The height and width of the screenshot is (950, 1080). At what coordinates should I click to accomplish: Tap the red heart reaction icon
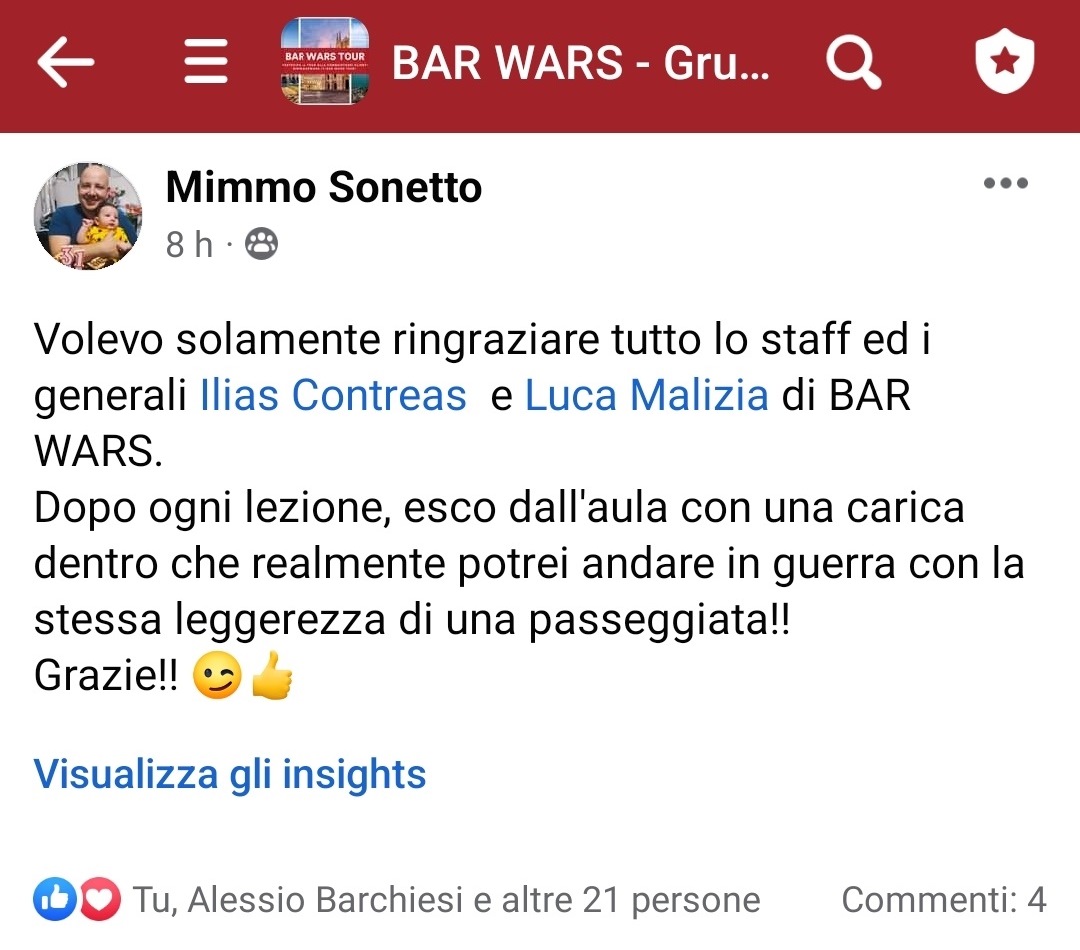[x=100, y=899]
